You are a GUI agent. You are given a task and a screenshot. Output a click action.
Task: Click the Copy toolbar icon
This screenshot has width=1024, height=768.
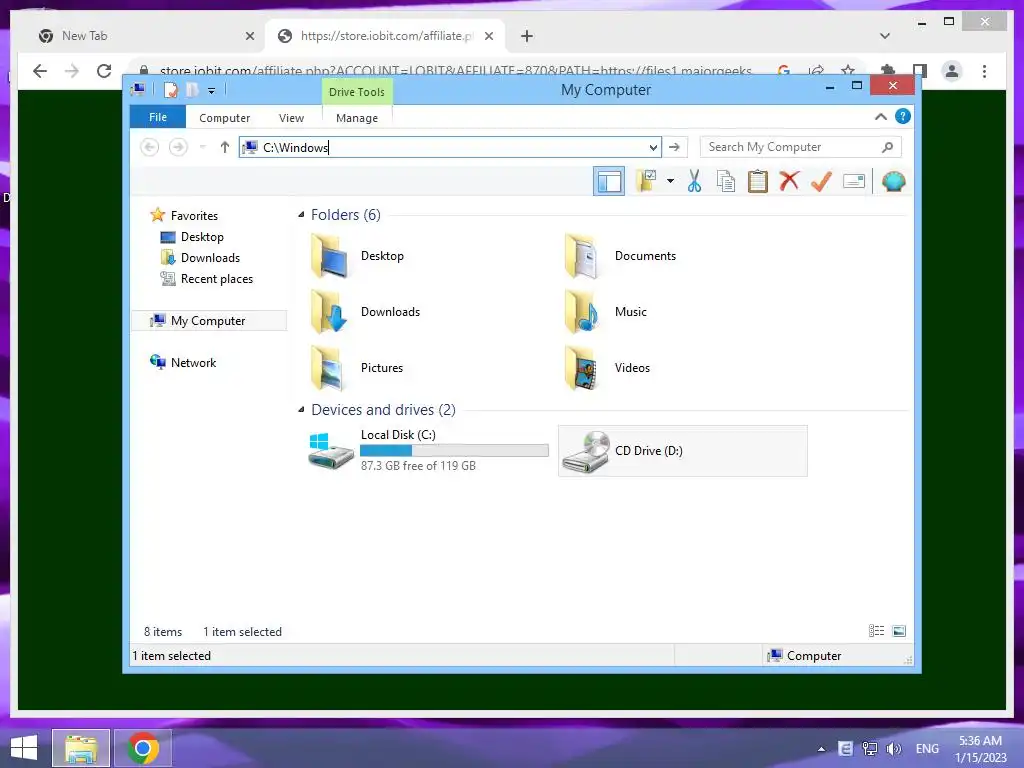tap(726, 181)
